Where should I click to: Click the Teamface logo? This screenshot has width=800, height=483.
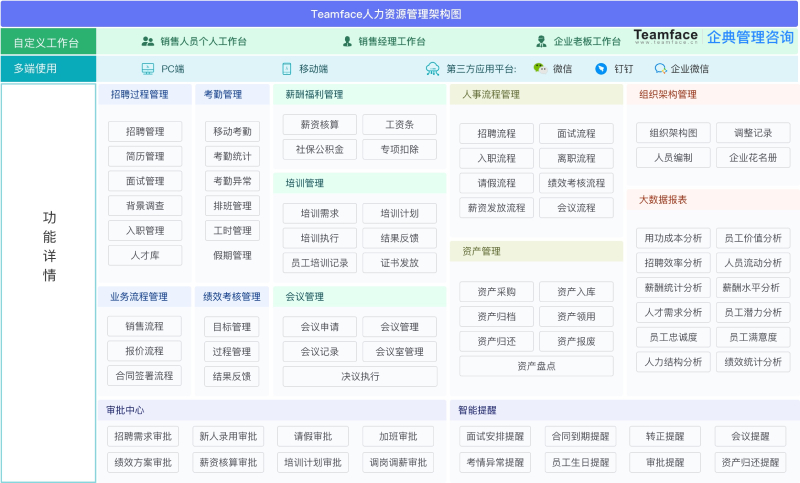pos(665,37)
